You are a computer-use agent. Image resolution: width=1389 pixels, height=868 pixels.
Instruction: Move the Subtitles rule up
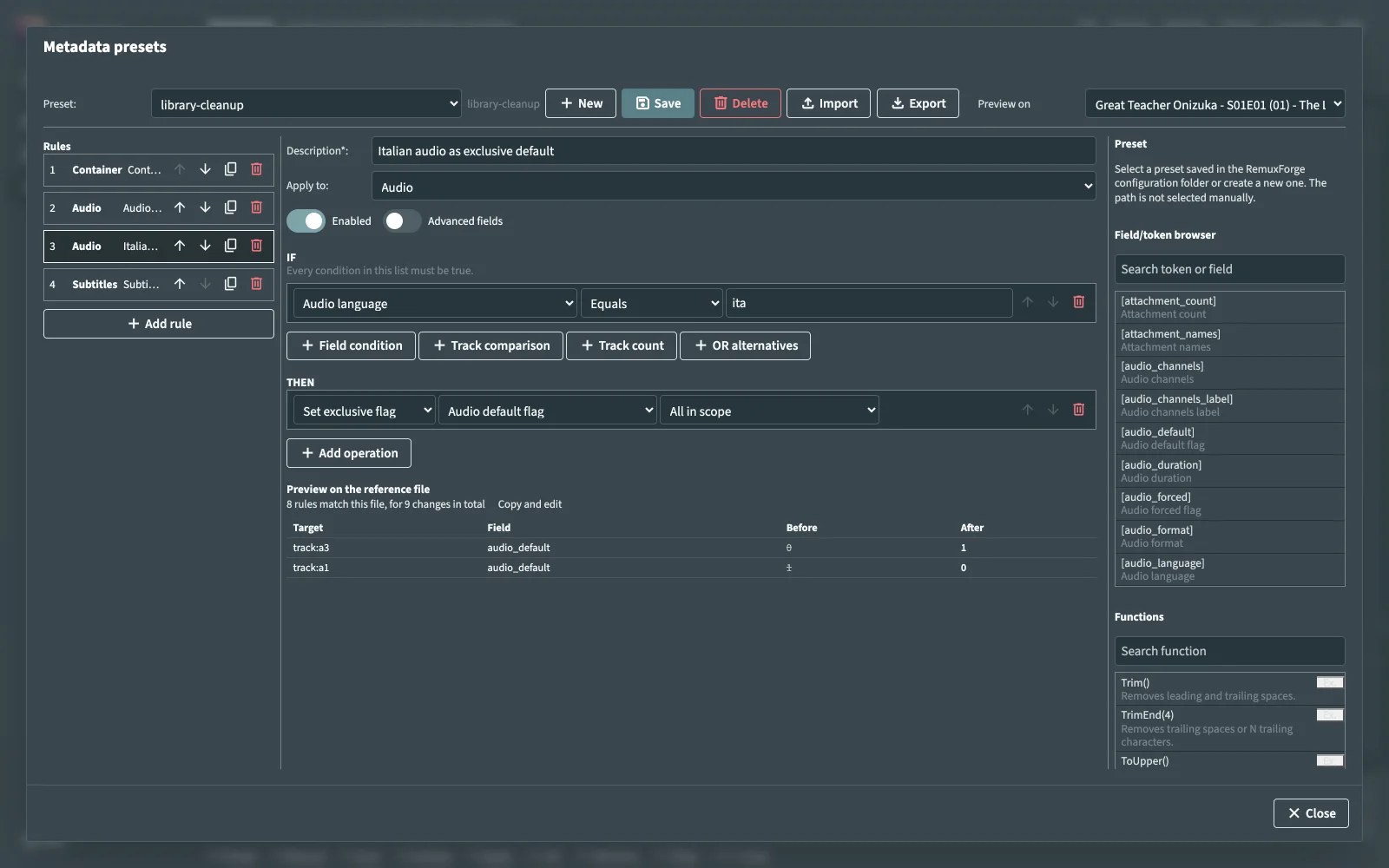click(x=180, y=284)
